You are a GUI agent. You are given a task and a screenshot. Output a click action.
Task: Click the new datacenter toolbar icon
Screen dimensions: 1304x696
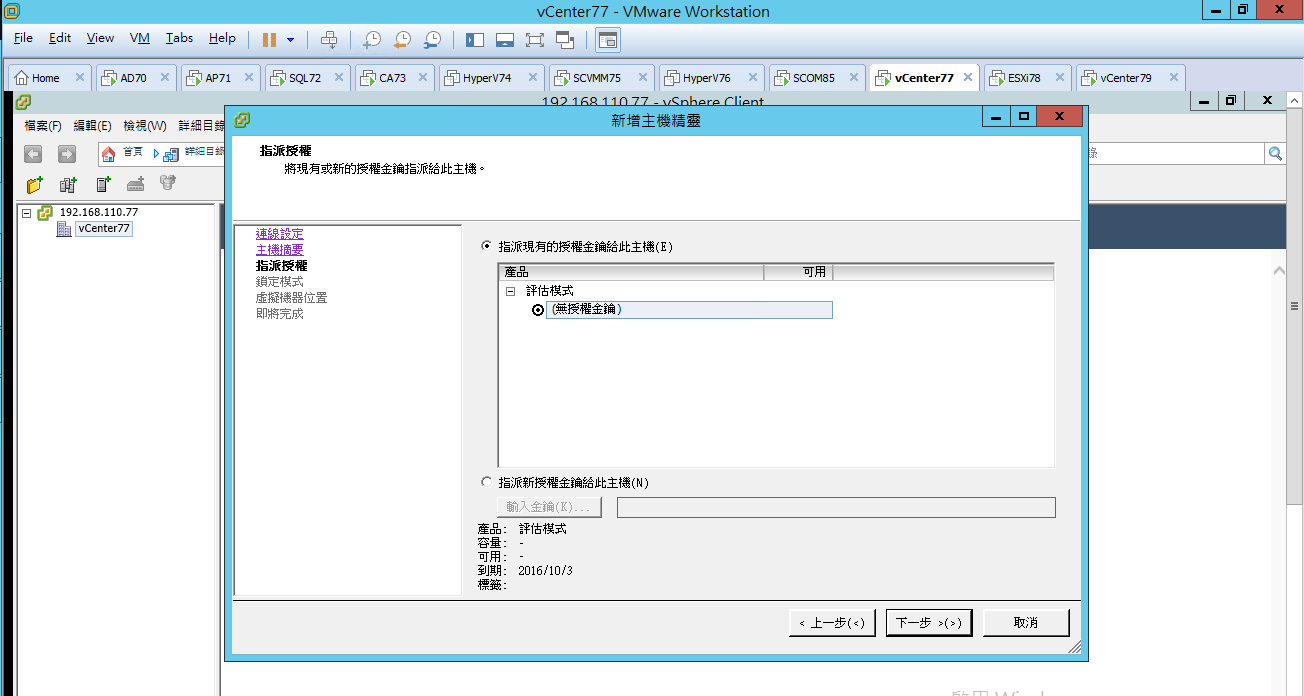point(68,184)
